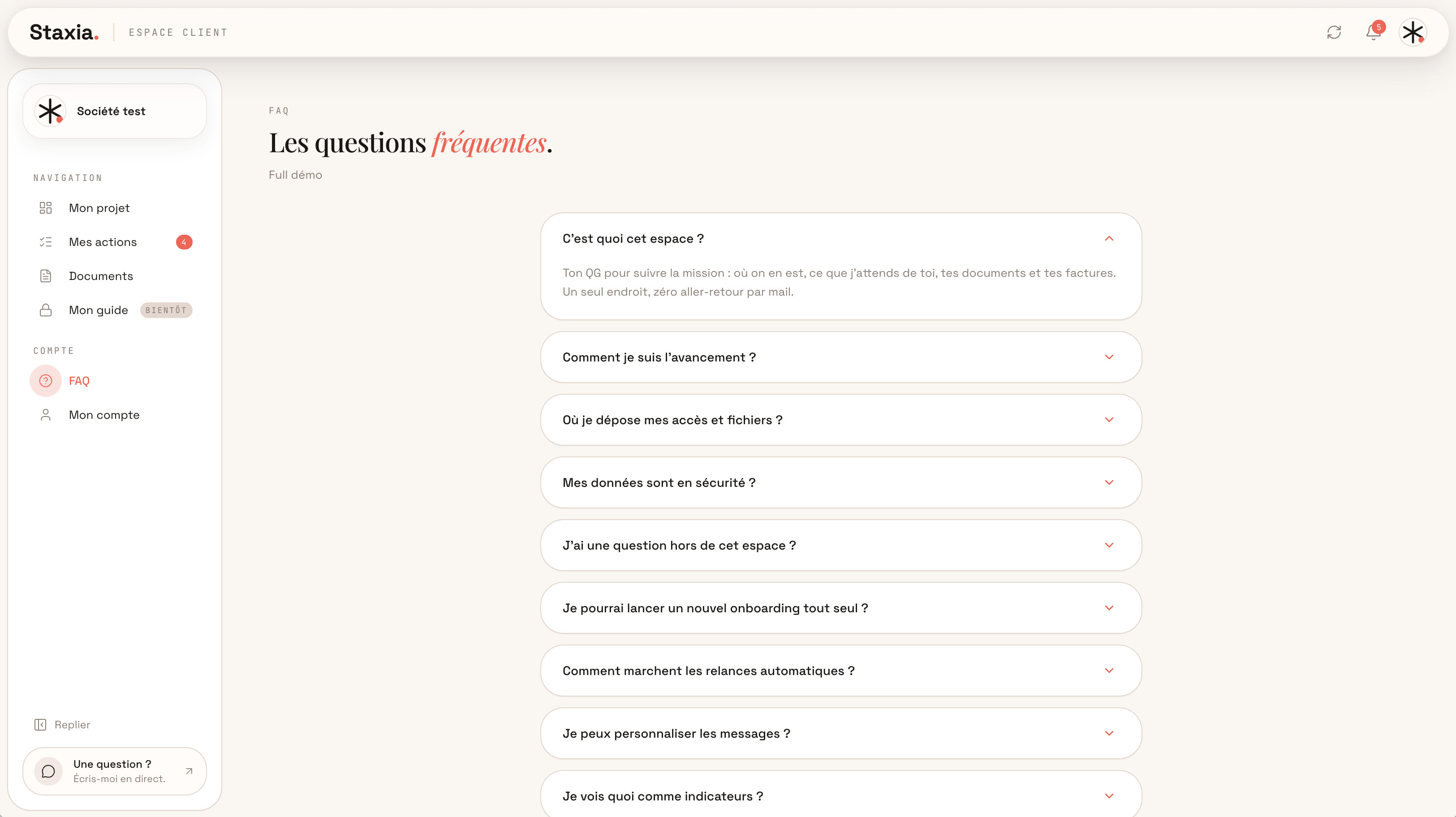Go to Mon projet in navigation
This screenshot has height=817, width=1456.
(x=99, y=208)
